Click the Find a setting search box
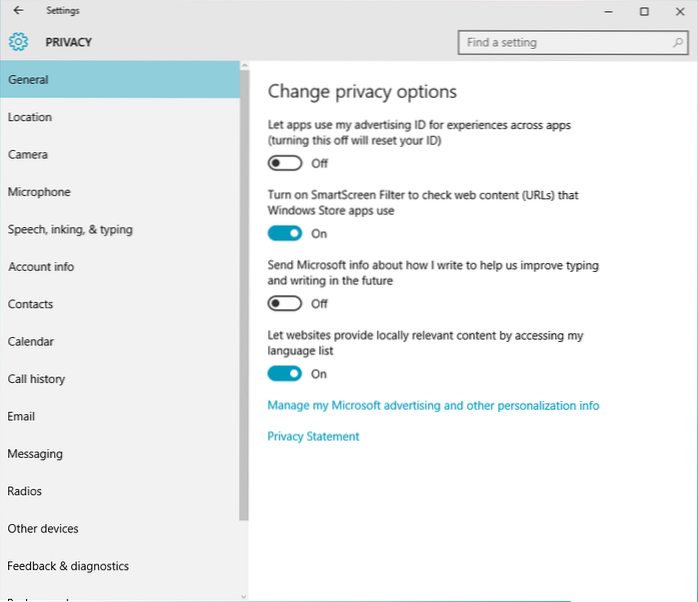698x602 pixels. pyautogui.click(x=560, y=42)
